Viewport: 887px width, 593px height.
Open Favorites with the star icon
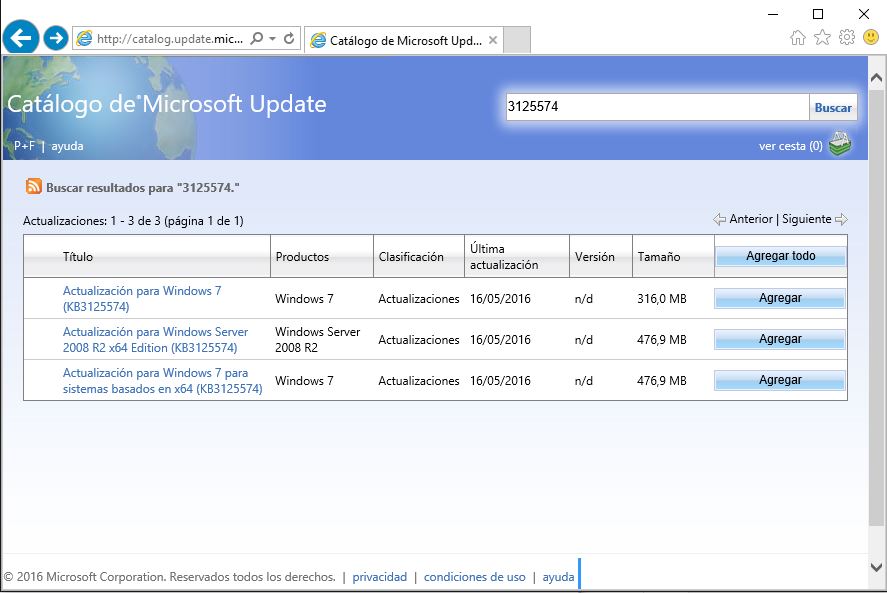pos(822,38)
